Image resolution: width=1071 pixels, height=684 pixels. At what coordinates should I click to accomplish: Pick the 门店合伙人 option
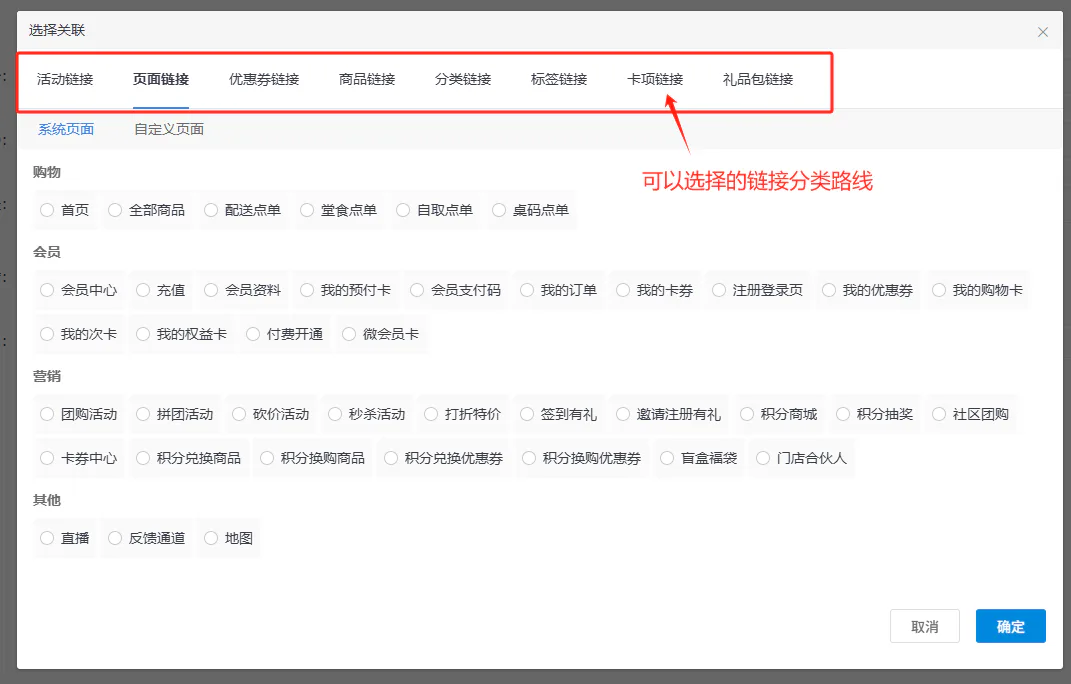(763, 459)
